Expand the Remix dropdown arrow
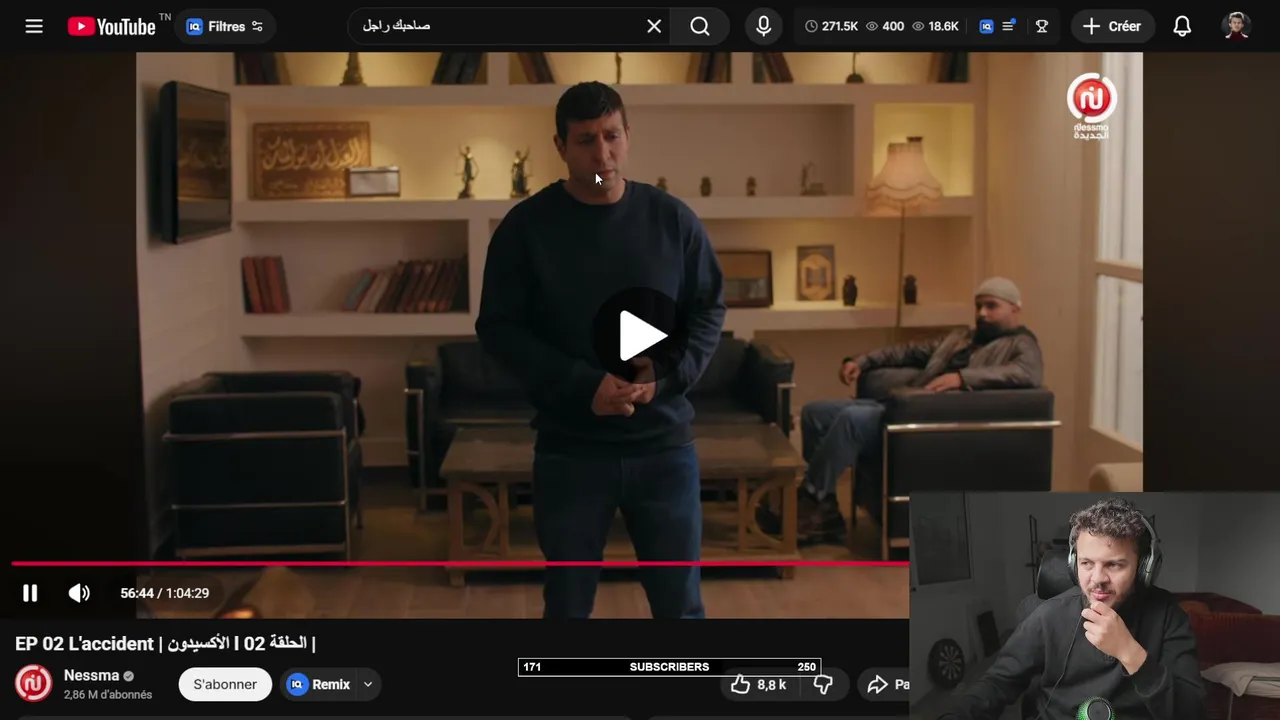 [368, 684]
